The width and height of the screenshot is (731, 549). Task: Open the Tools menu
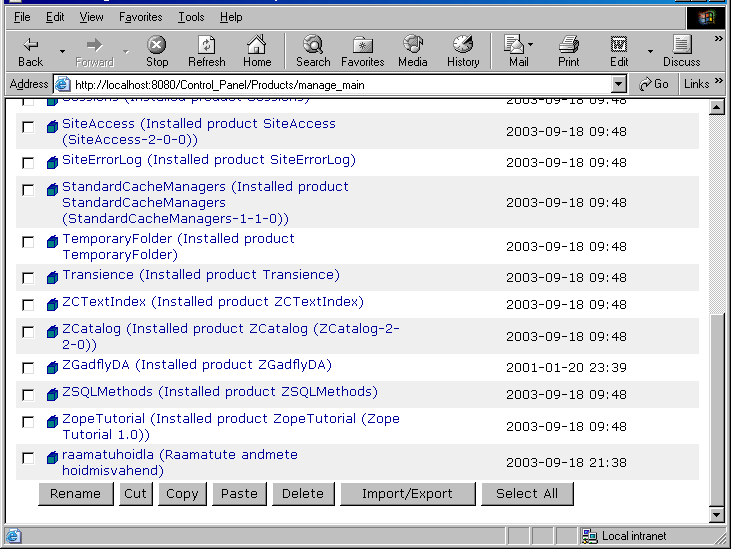pos(191,17)
